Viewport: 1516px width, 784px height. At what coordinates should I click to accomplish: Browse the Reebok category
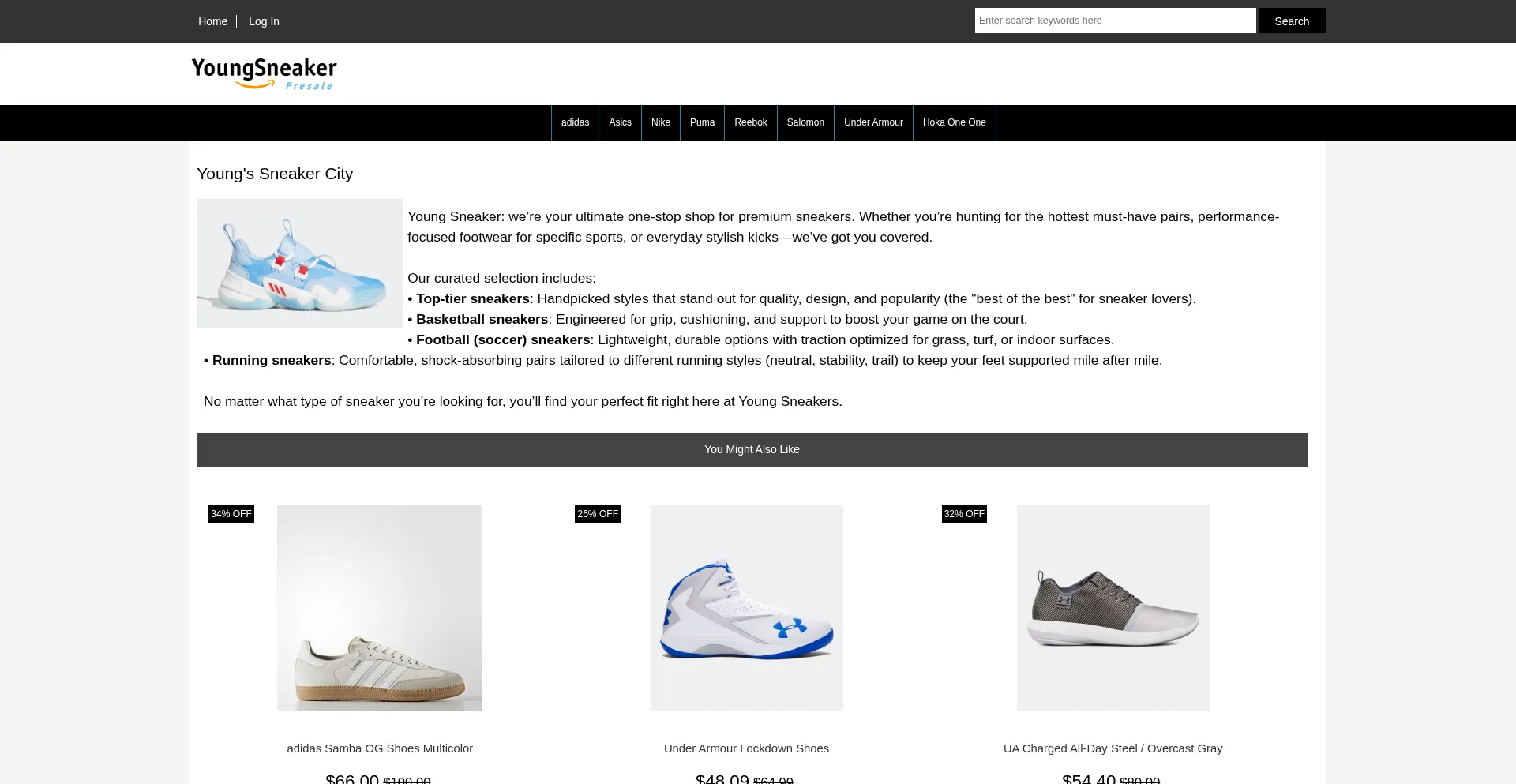click(x=751, y=122)
